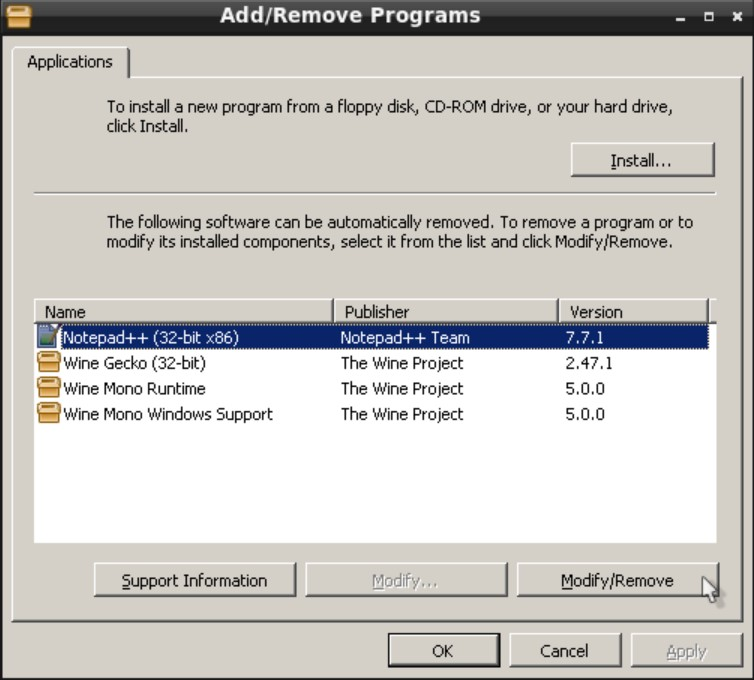Click the greyed-out Apply button
The image size is (754, 680).
point(686,651)
